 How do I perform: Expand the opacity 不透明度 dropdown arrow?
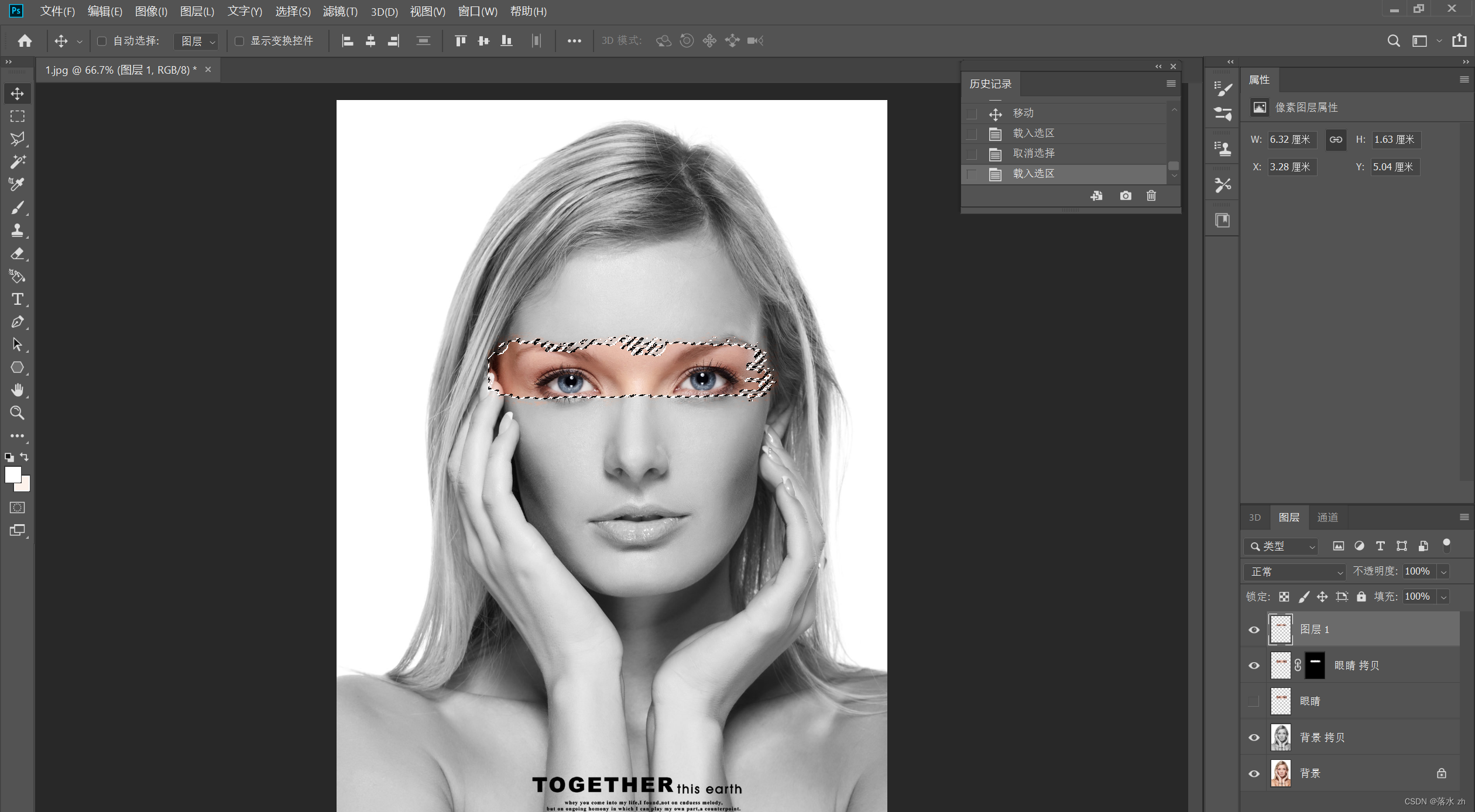click(x=1444, y=572)
